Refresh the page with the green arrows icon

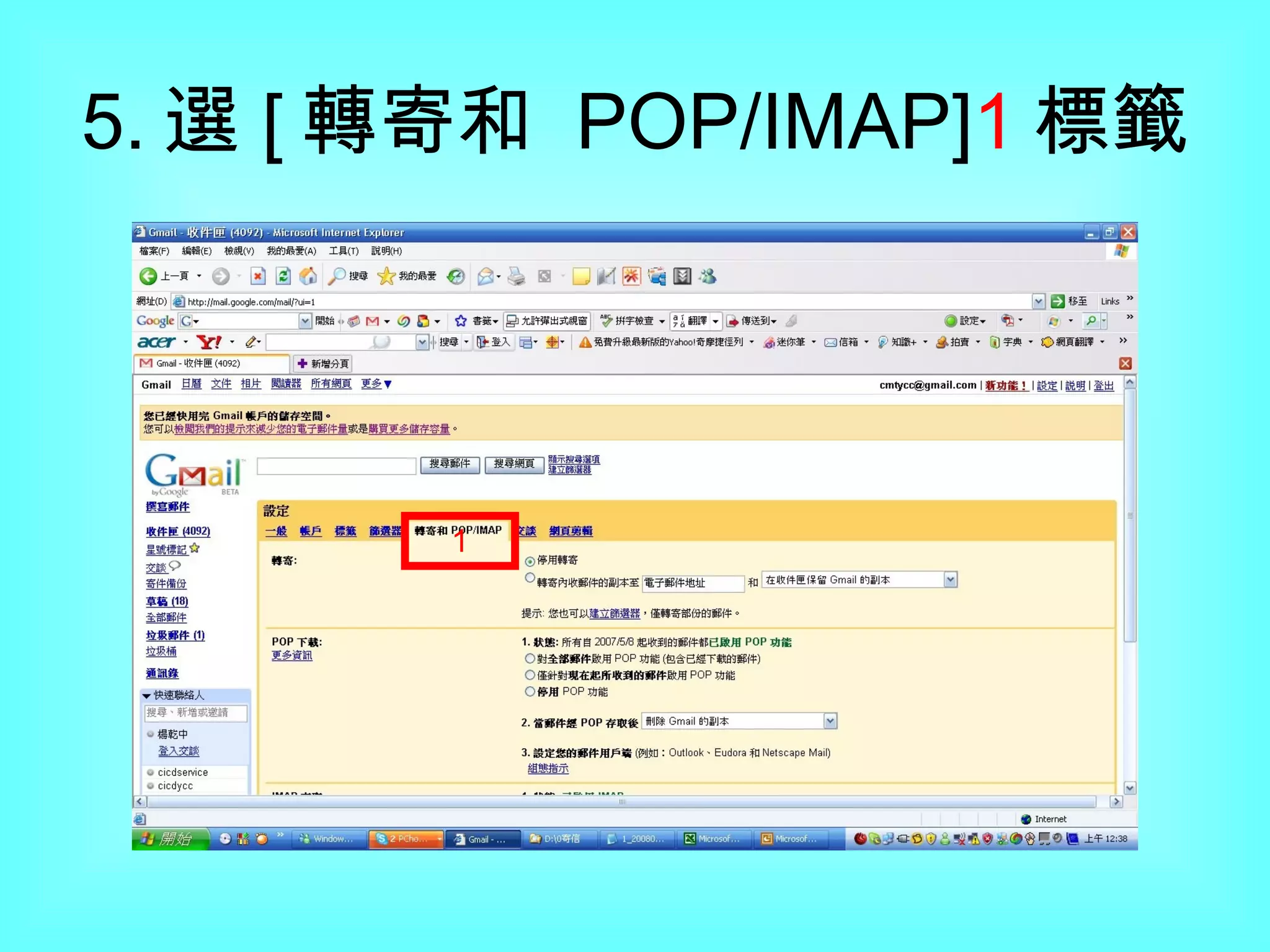(283, 276)
